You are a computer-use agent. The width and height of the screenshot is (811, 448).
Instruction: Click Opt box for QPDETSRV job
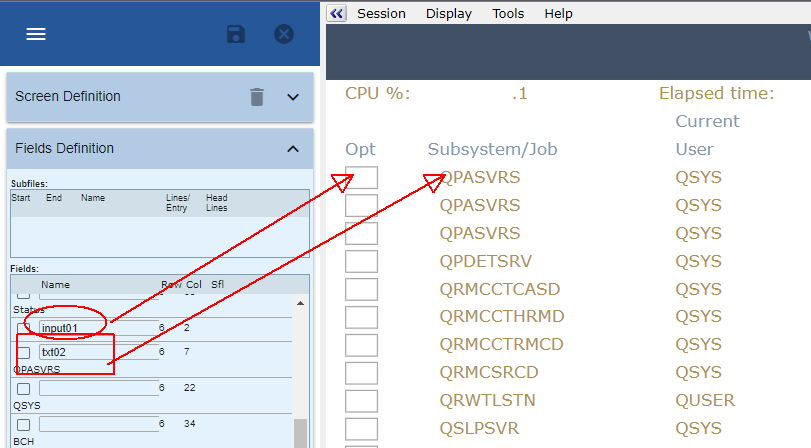coord(361,261)
